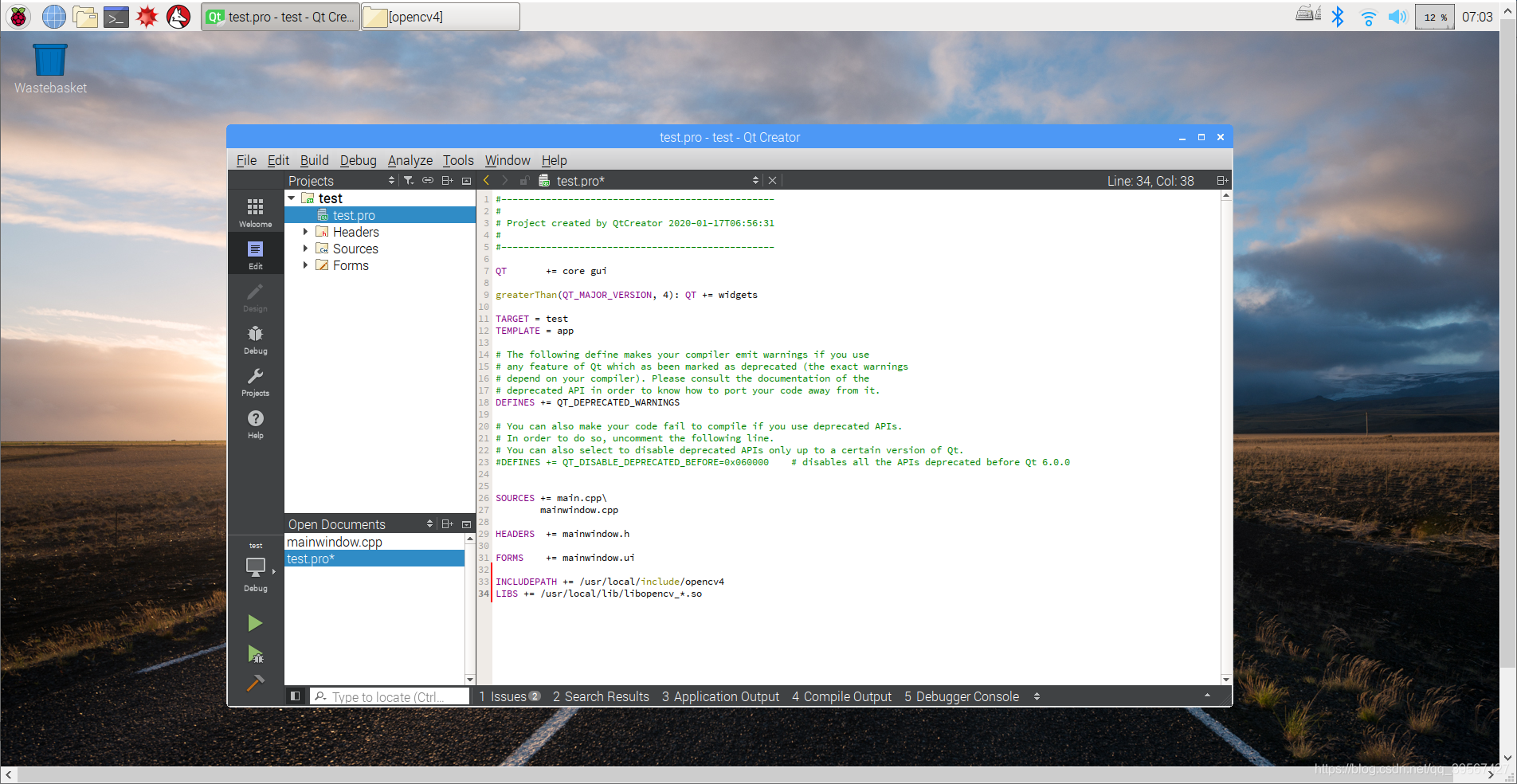Close the Projects side panel

467,181
